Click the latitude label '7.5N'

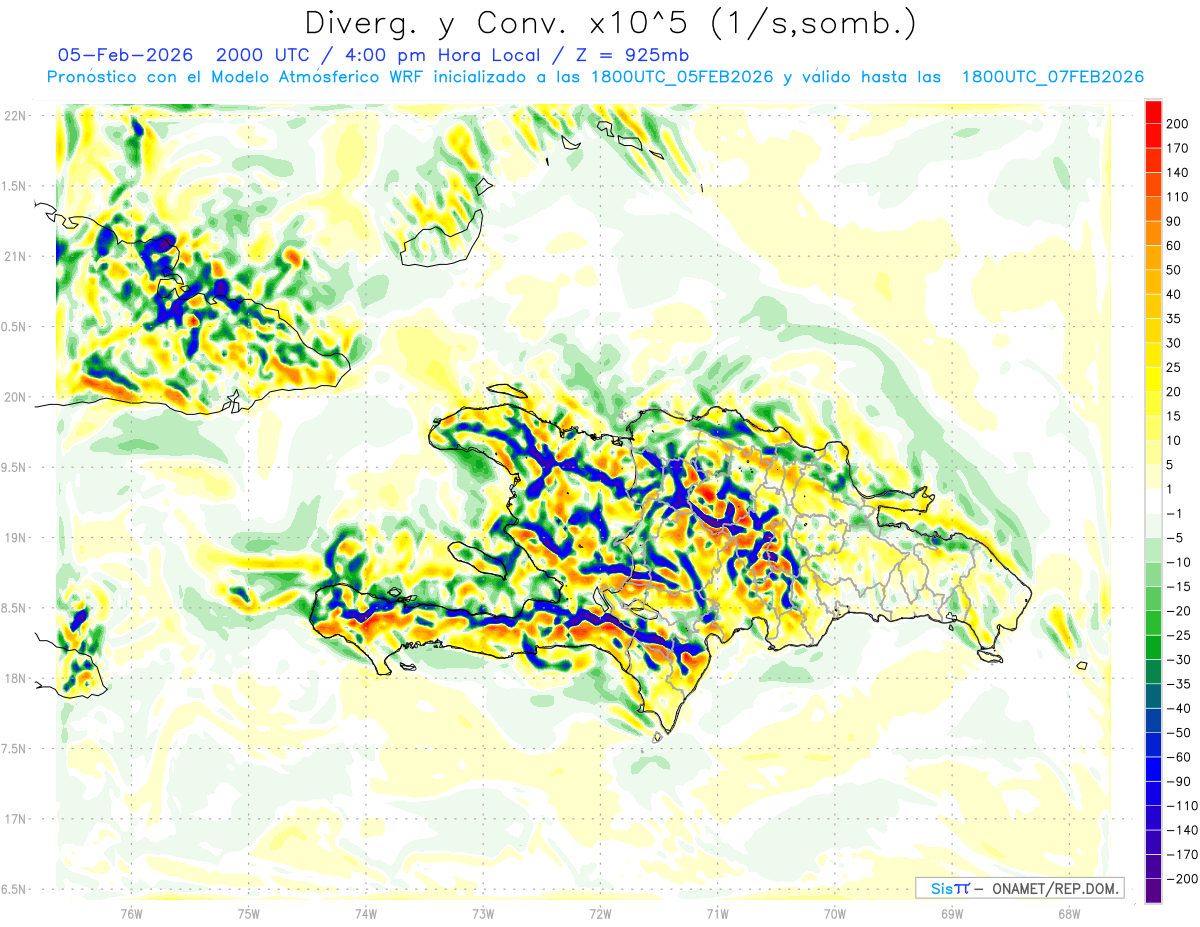point(14,748)
